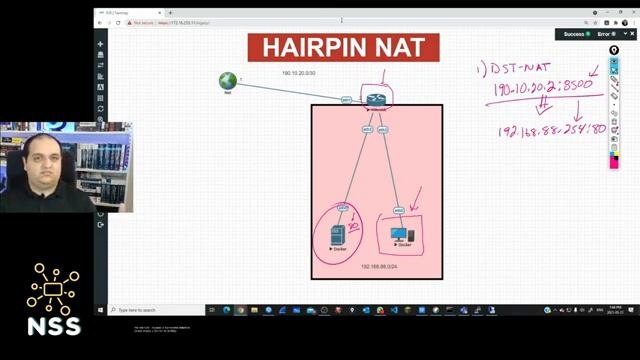The height and width of the screenshot is (360, 640).
Task: Click the network swap arrows sidebar icon
Action: [100, 65]
